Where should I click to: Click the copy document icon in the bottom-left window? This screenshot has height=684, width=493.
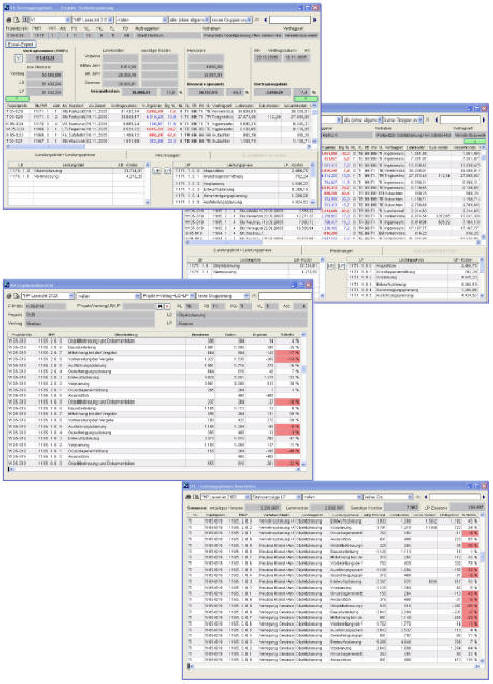tap(16, 296)
